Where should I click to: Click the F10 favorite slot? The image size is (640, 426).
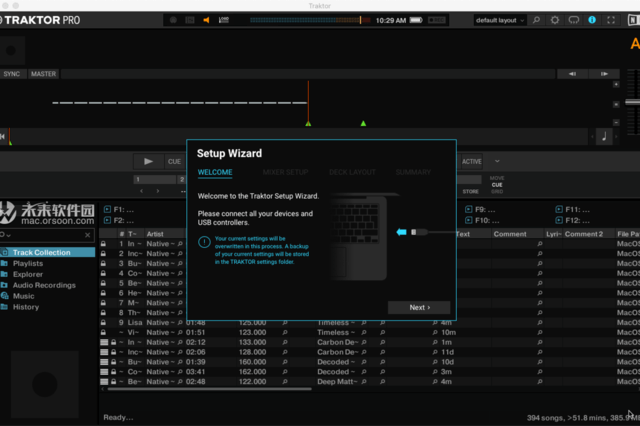[x=482, y=220]
